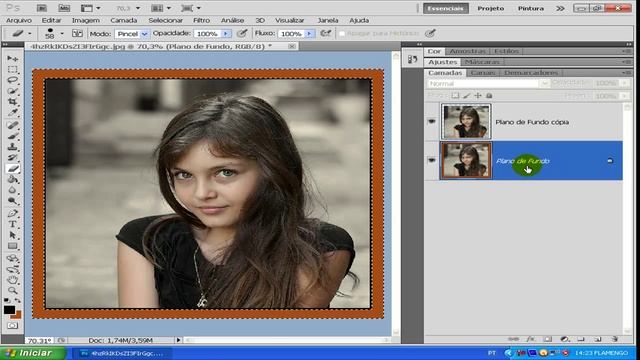Image resolution: width=640 pixels, height=360 pixels.
Task: Select the Path Selection tool
Action: tap(12, 235)
